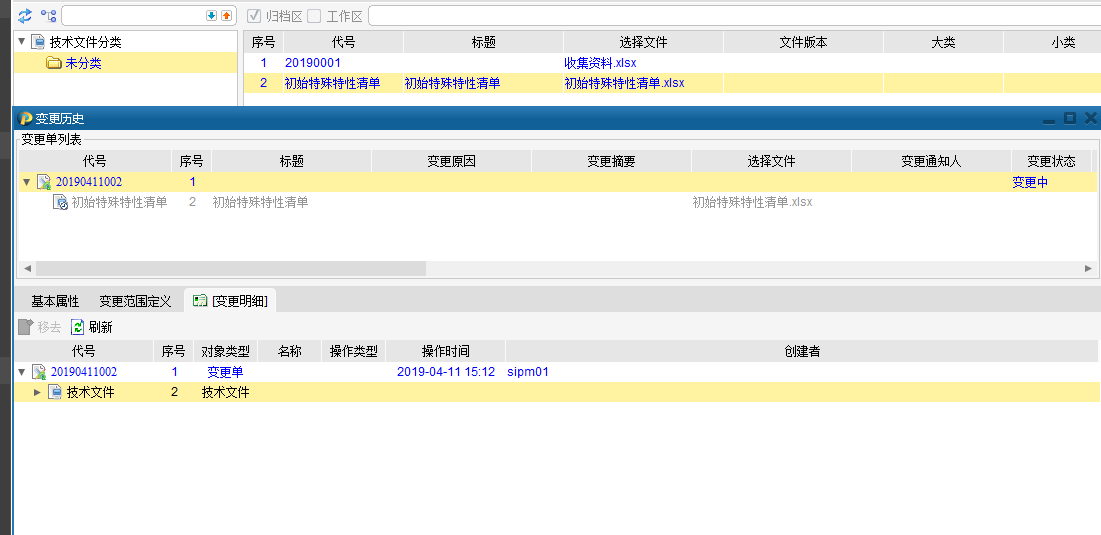Click the 对象类型 column header
This screenshot has height=535, width=1101.
tap(225, 351)
